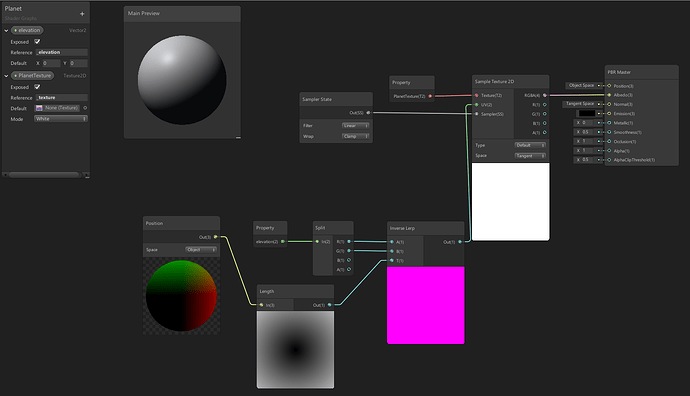Click the PBR Master AlphaClipThreshold(1) port

609,160
